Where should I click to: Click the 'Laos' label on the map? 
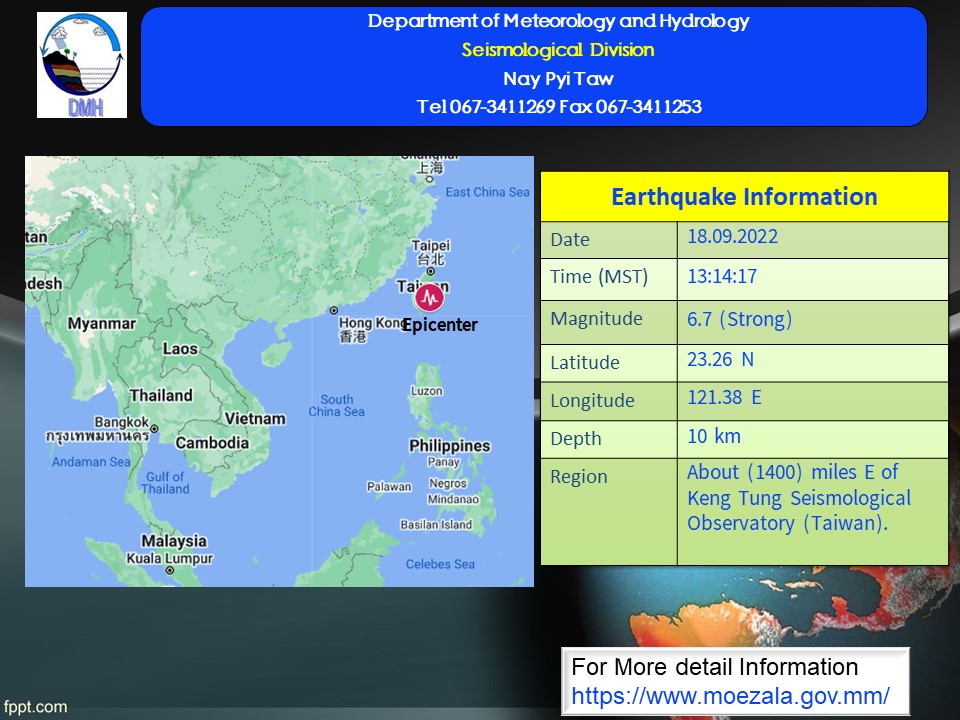pos(180,349)
